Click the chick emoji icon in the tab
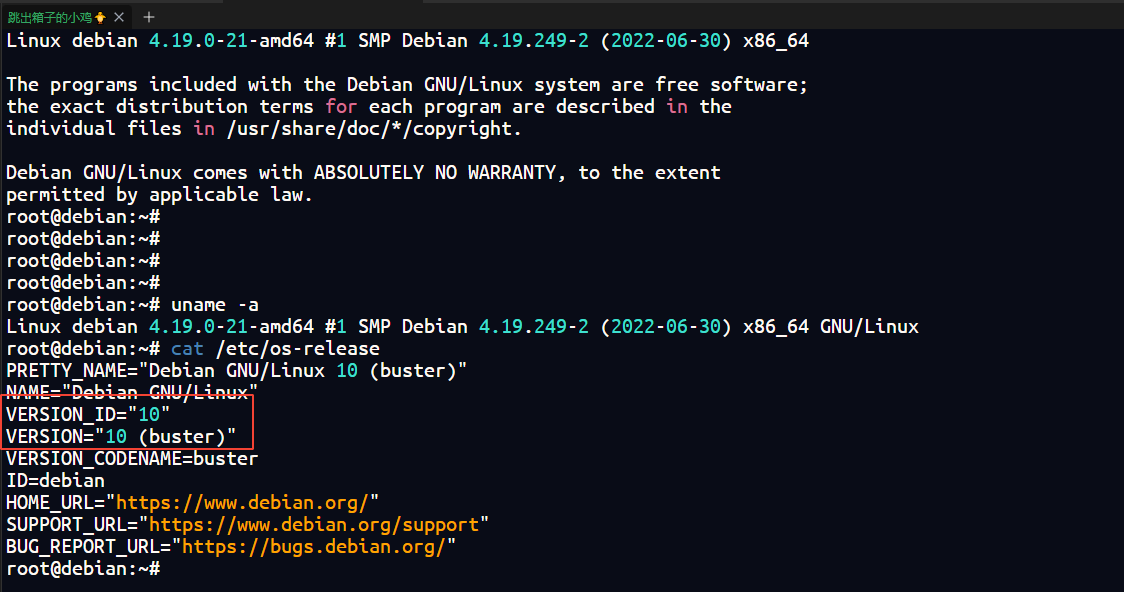Image resolution: width=1124 pixels, height=592 pixels. point(100,17)
